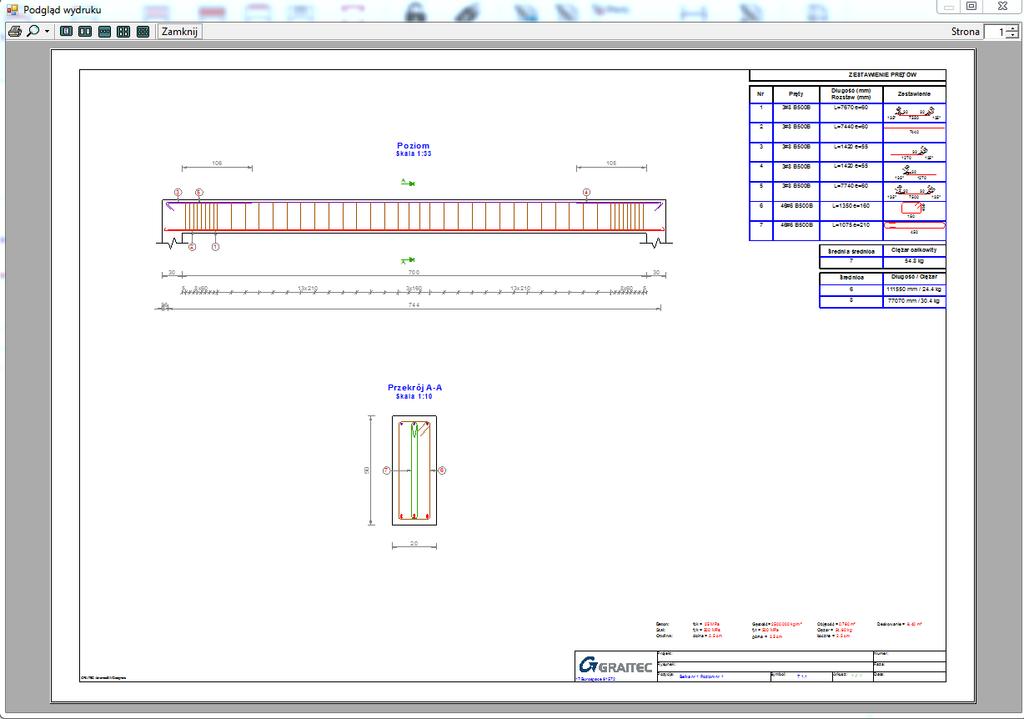This screenshot has height=719, width=1024.
Task: Click the '20' width dimension under the section
Action: point(414,543)
